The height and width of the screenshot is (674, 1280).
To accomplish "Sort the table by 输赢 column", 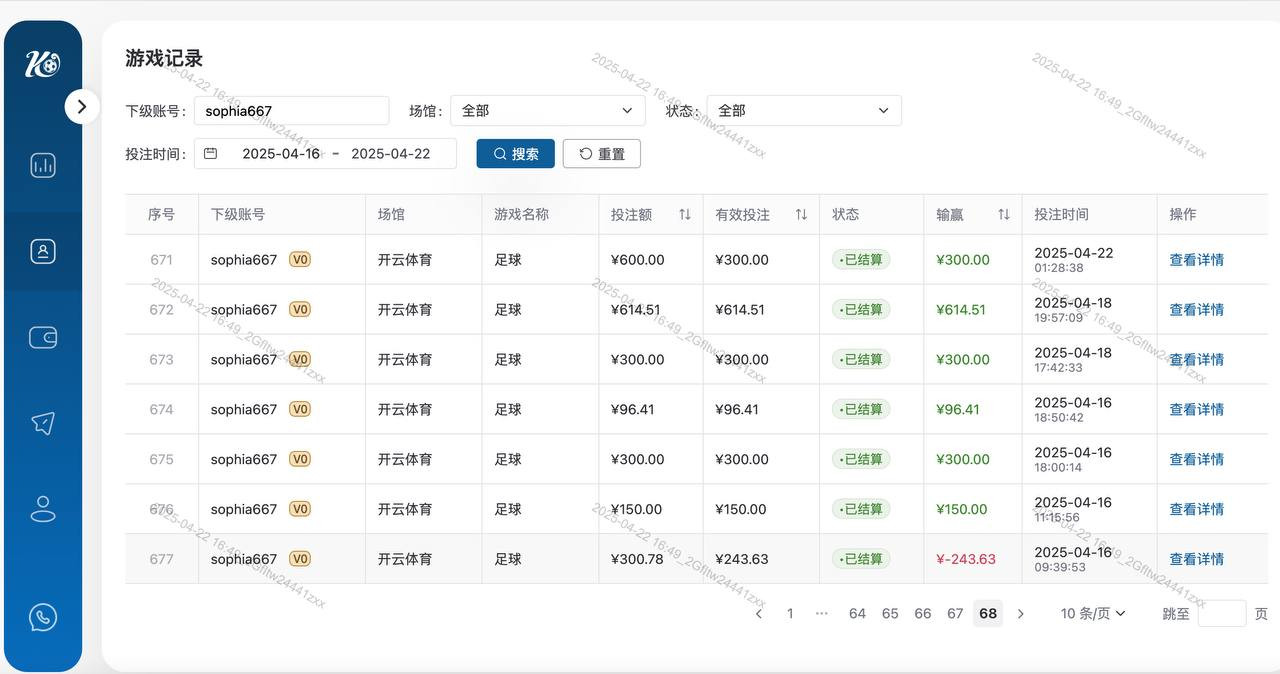I will 1002,214.
